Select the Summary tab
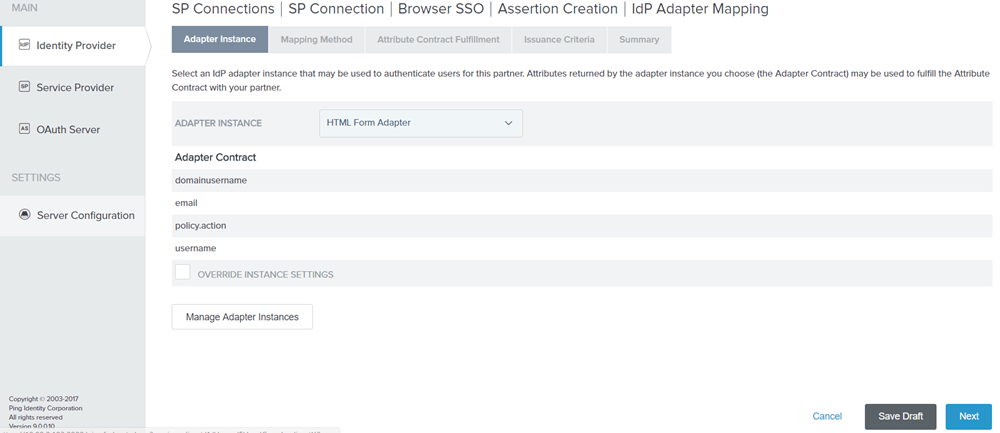Screen dimensions: 1000x433 (639, 40)
